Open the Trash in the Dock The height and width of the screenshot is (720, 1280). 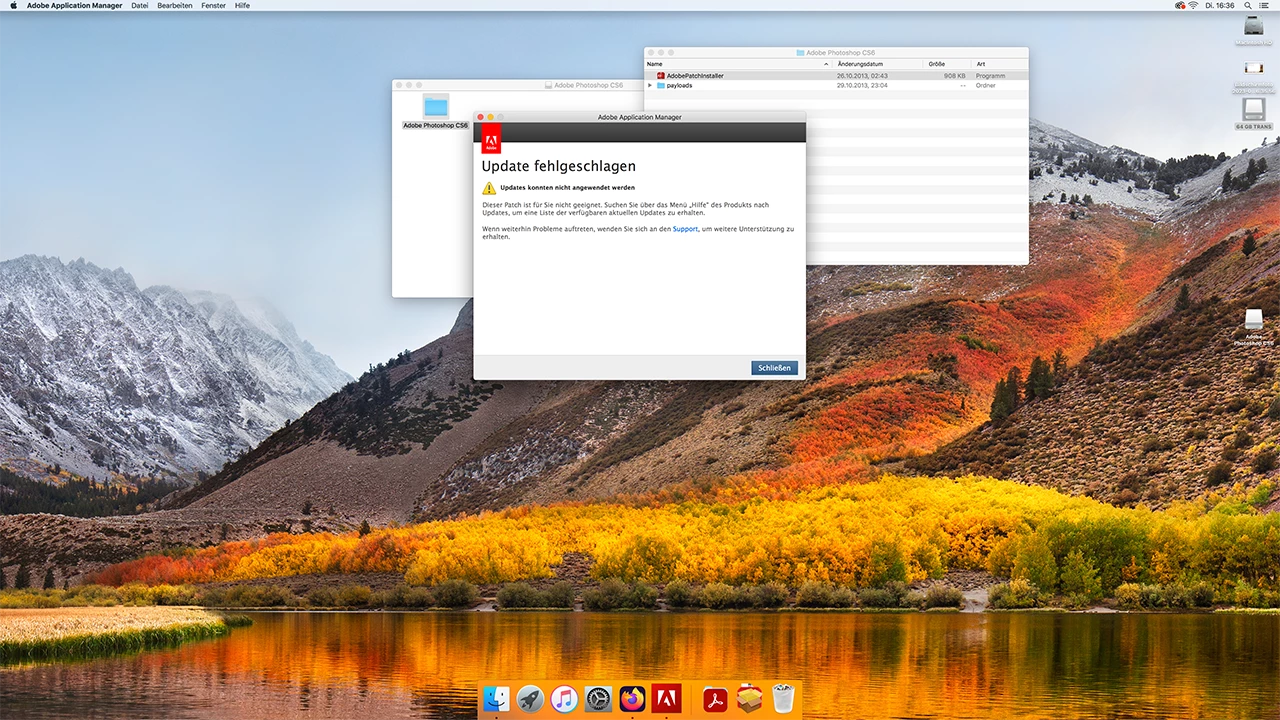pyautogui.click(x=783, y=698)
